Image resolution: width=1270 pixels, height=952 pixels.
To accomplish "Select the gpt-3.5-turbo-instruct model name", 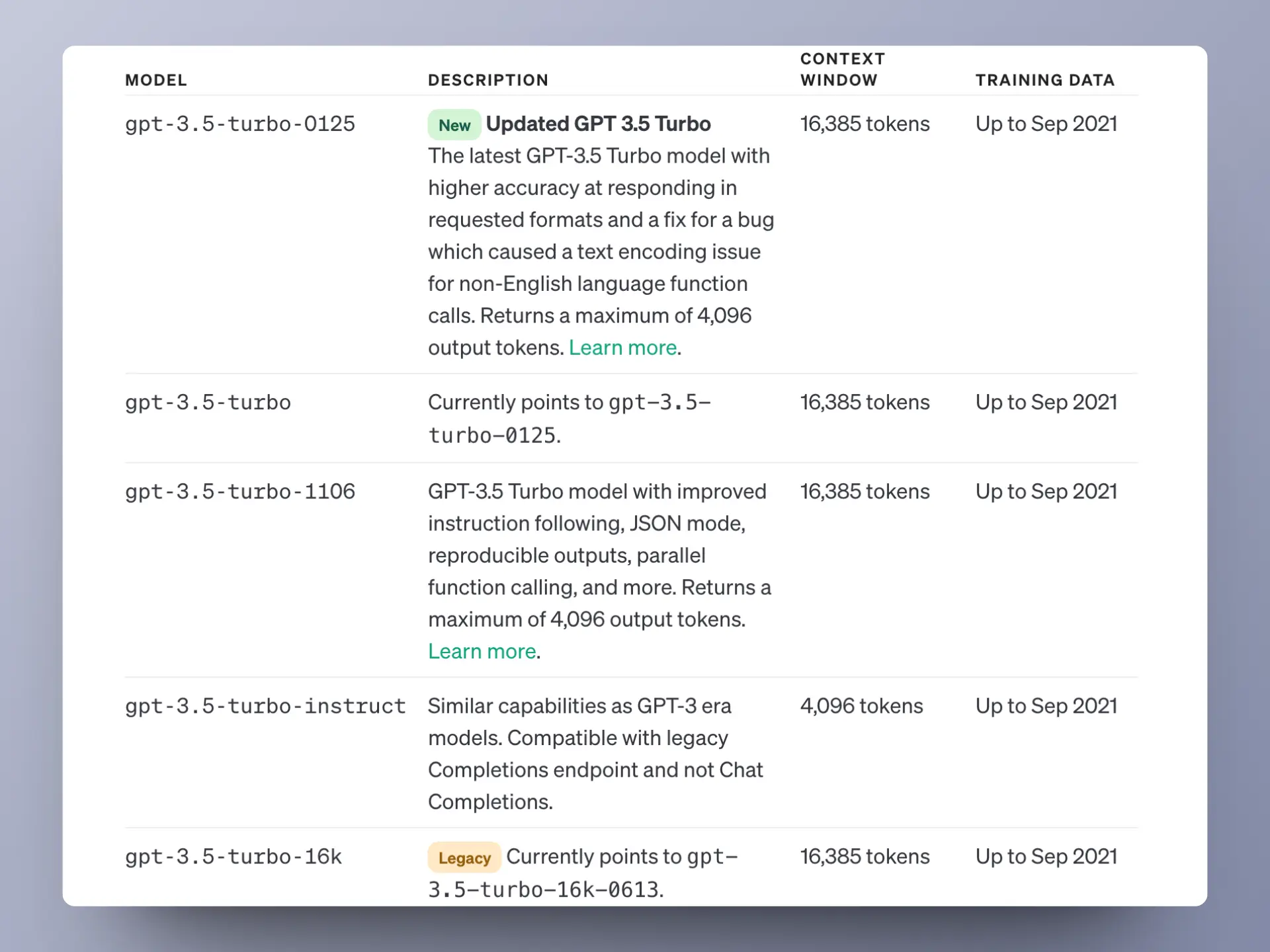I will (265, 706).
